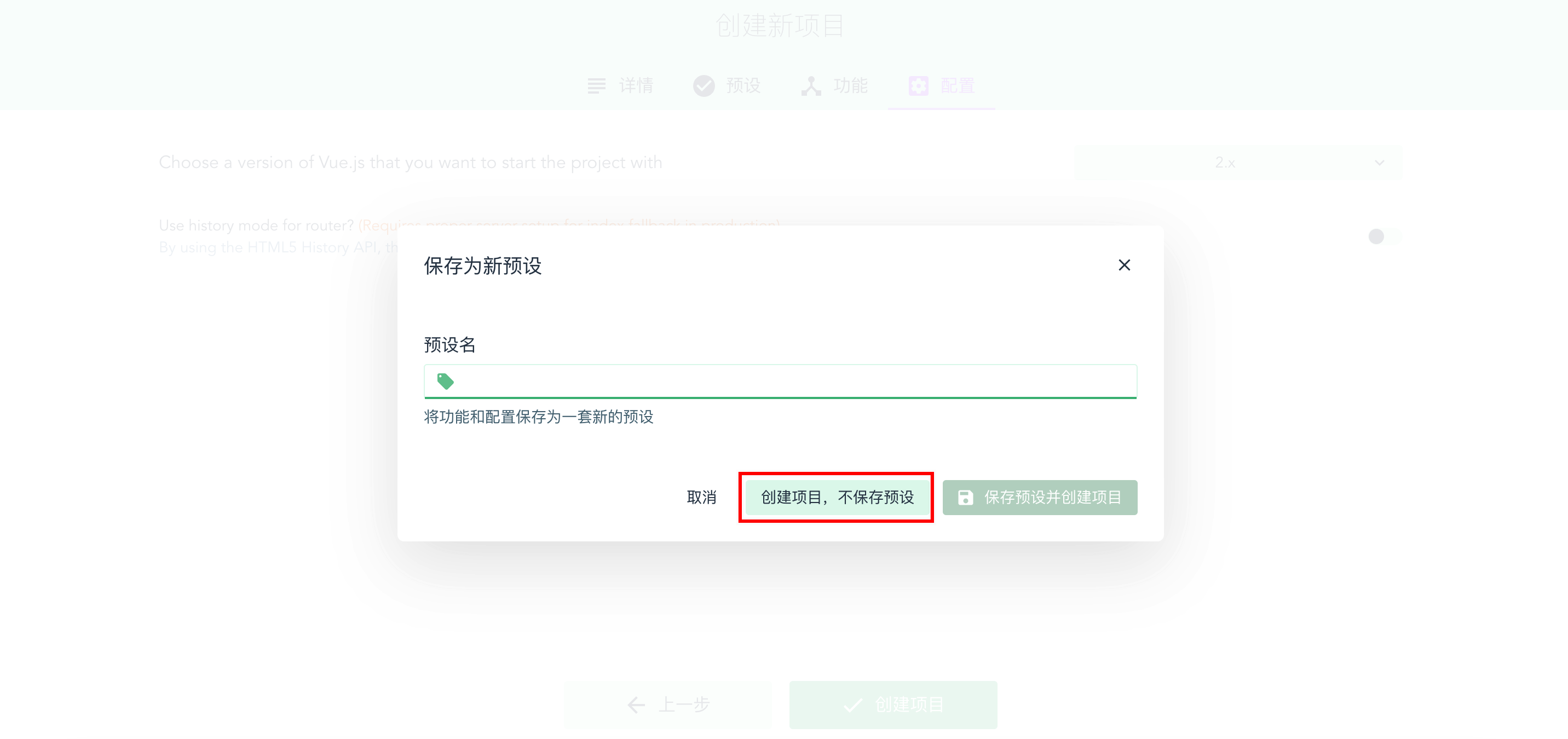The height and width of the screenshot is (739, 1568).
Task: Click 保存预设并创建项目 button
Action: coord(1040,498)
